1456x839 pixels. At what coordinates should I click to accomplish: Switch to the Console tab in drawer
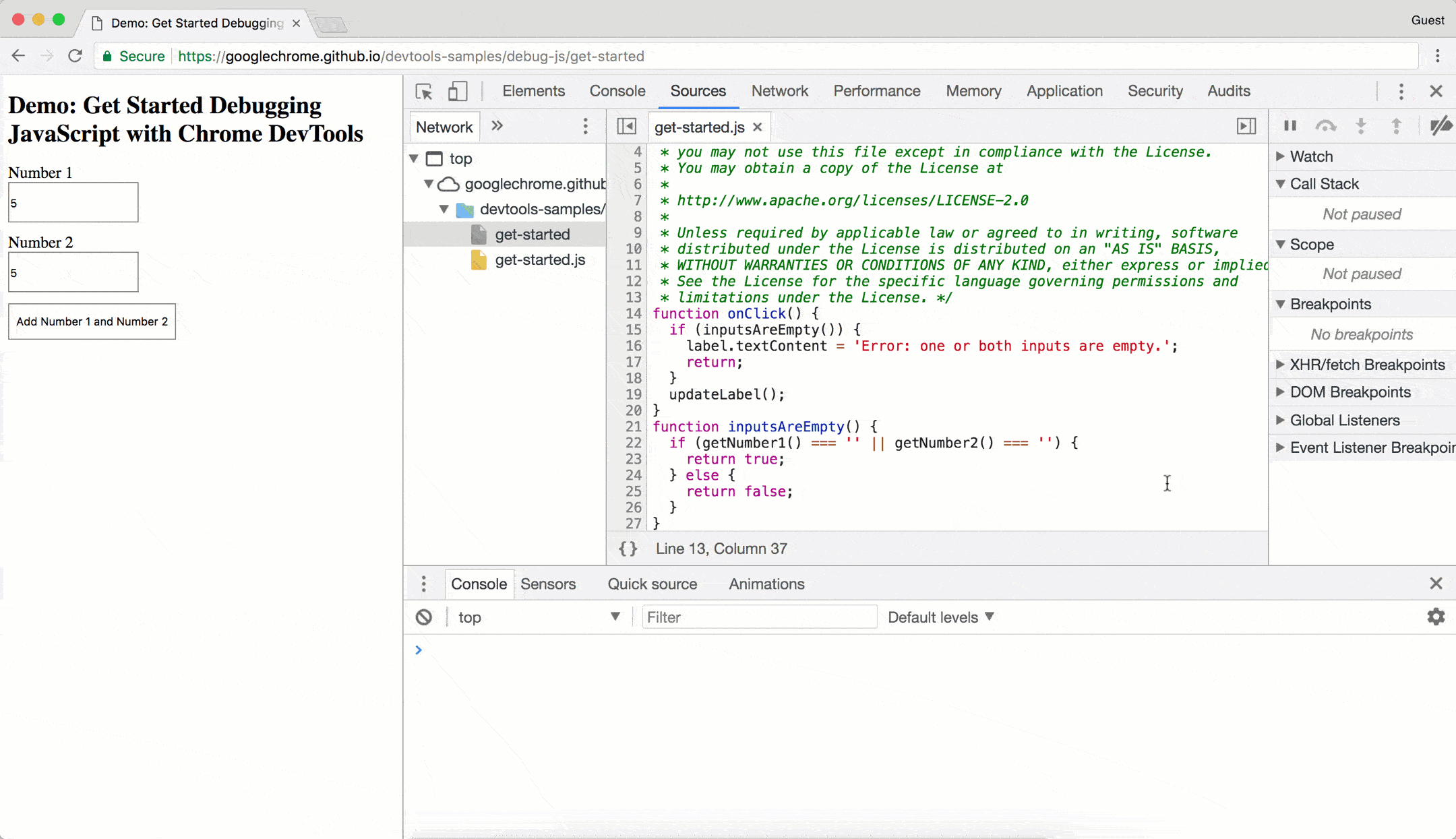478,584
